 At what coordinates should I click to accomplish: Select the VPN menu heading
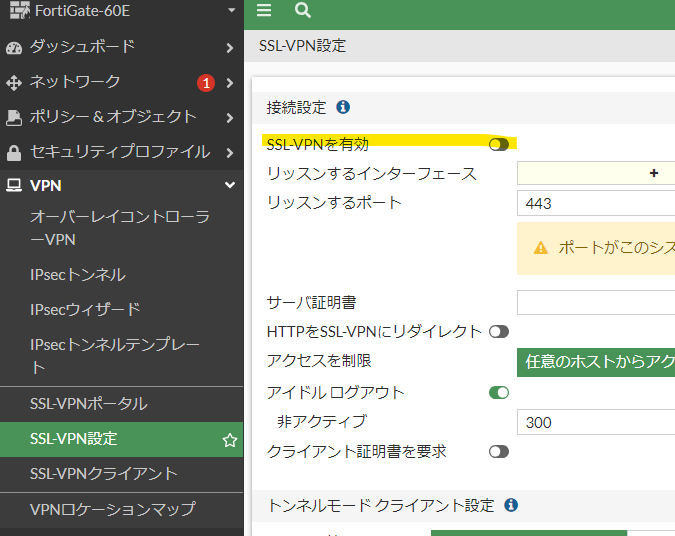[x=46, y=186]
